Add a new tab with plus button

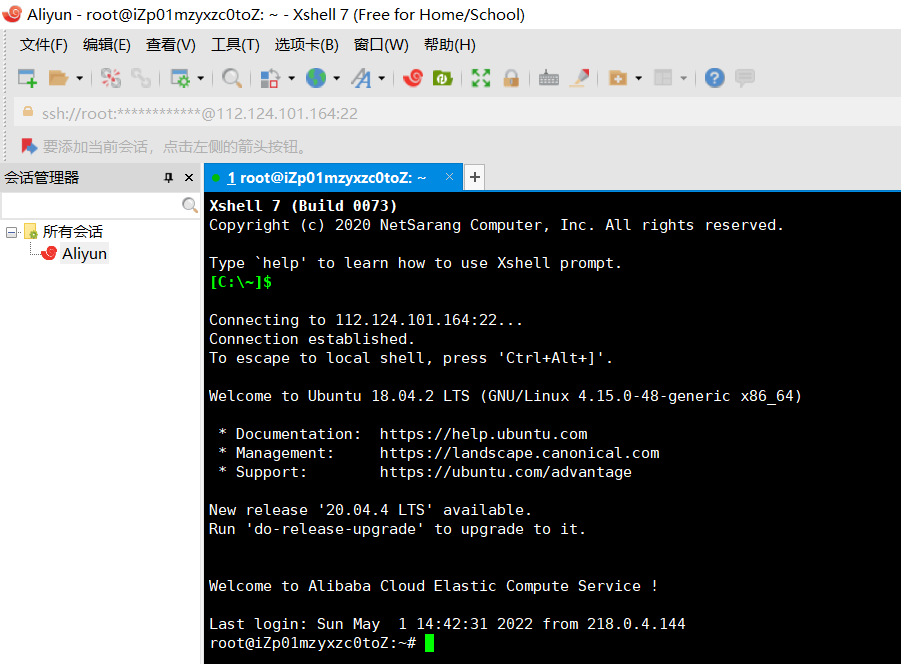(475, 178)
